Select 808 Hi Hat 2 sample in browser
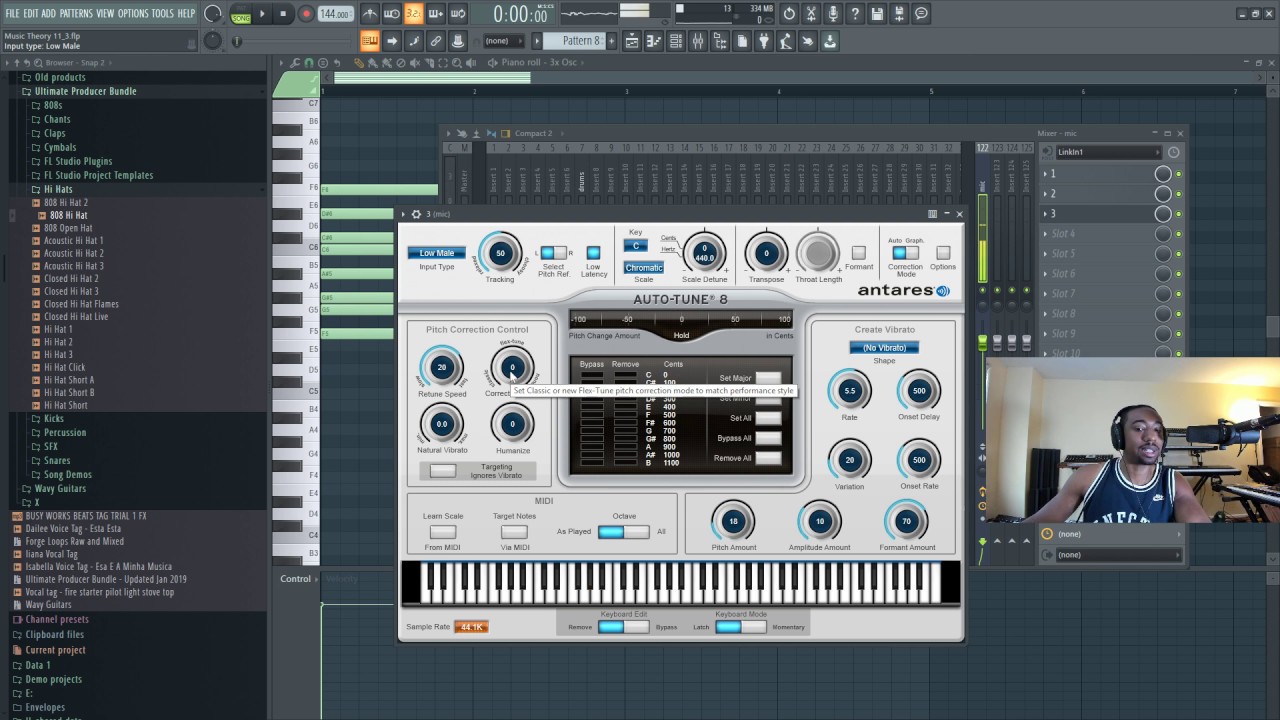Viewport: 1280px width, 720px height. (x=65, y=203)
